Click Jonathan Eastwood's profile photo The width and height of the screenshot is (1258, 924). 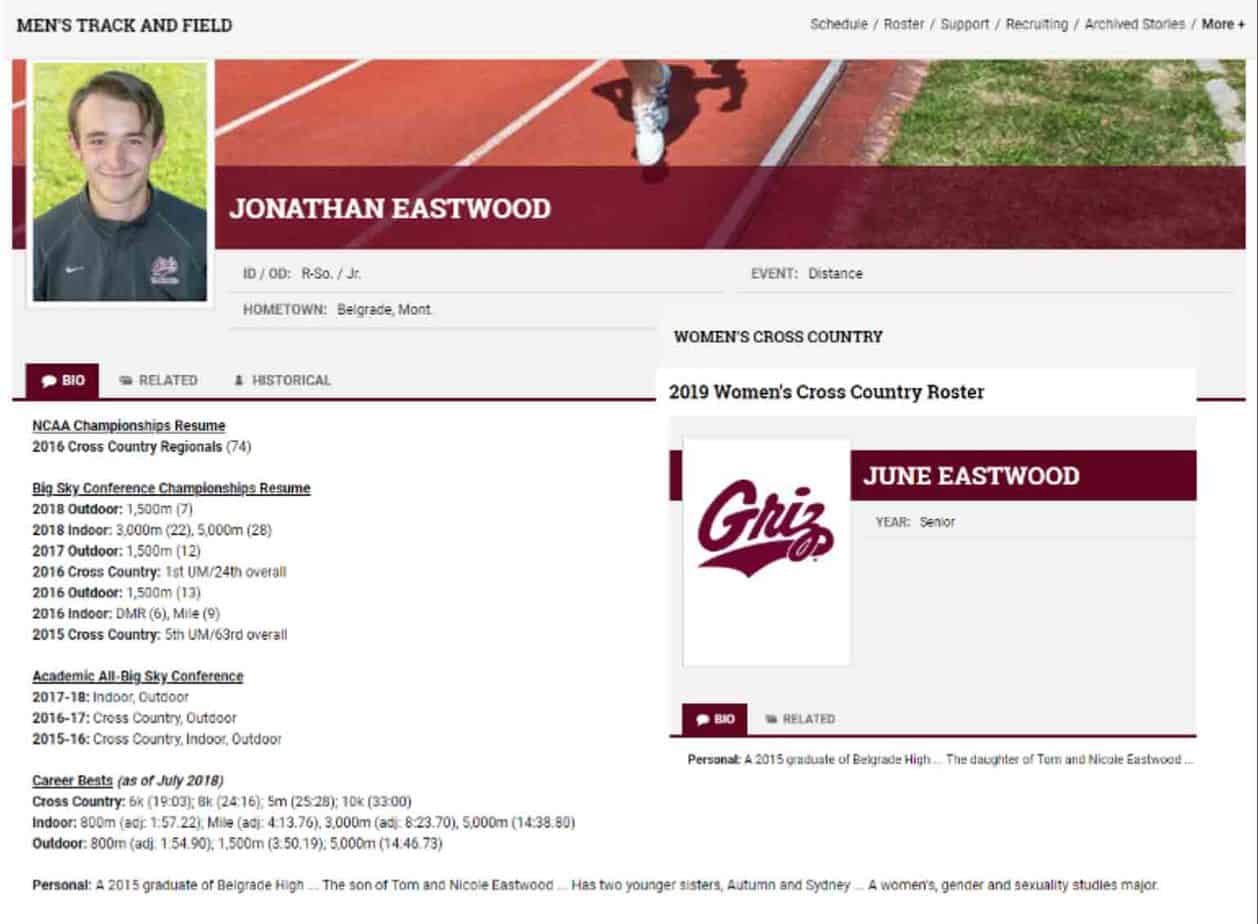(120, 182)
